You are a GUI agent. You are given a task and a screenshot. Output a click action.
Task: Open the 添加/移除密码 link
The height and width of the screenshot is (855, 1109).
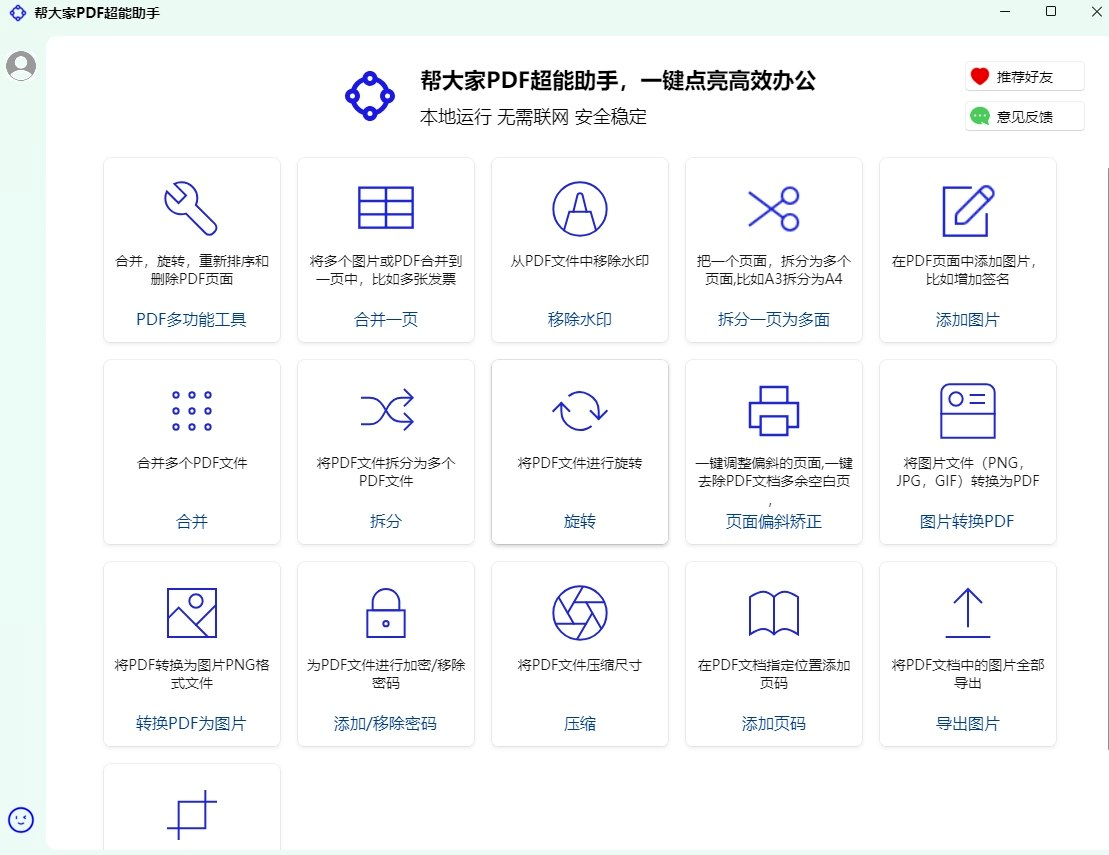tap(385, 723)
